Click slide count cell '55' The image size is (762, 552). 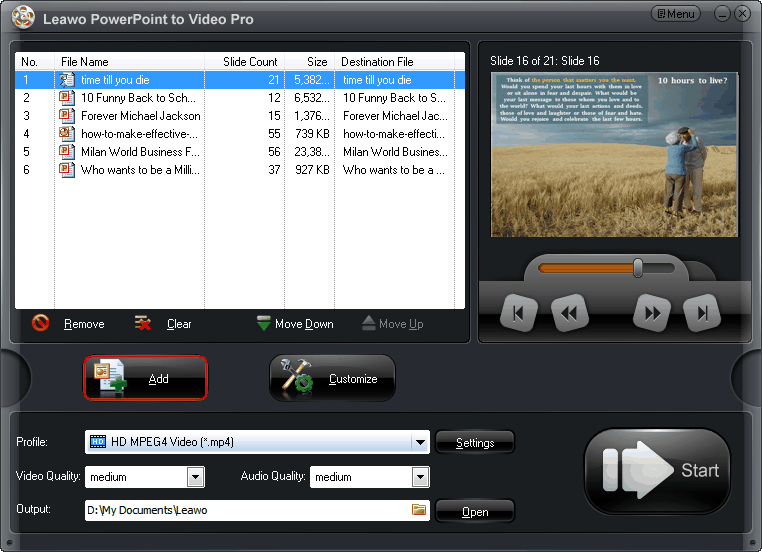pos(274,134)
